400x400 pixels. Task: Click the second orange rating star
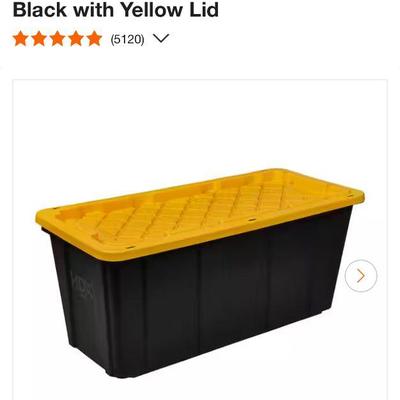coord(39,39)
